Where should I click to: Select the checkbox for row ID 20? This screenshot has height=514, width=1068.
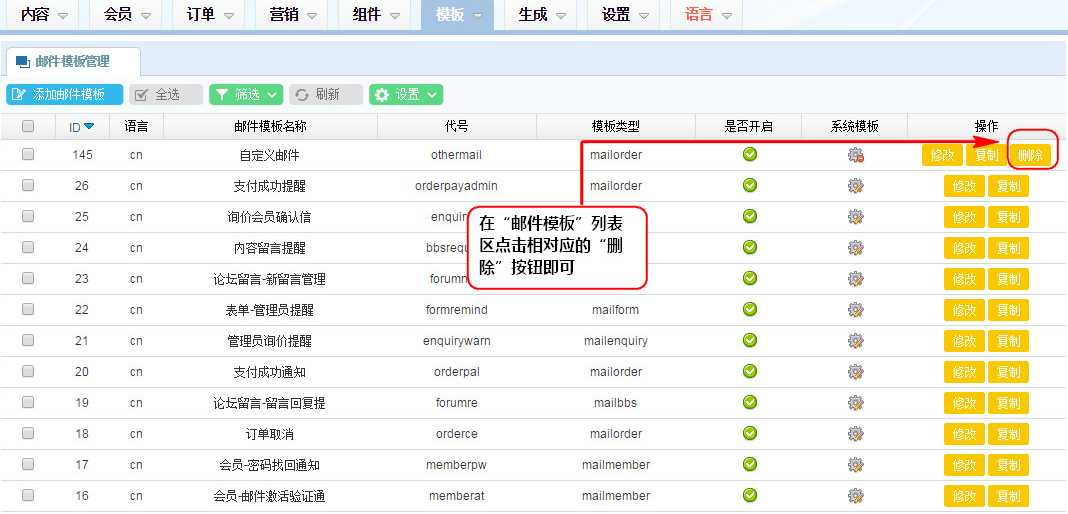28,372
